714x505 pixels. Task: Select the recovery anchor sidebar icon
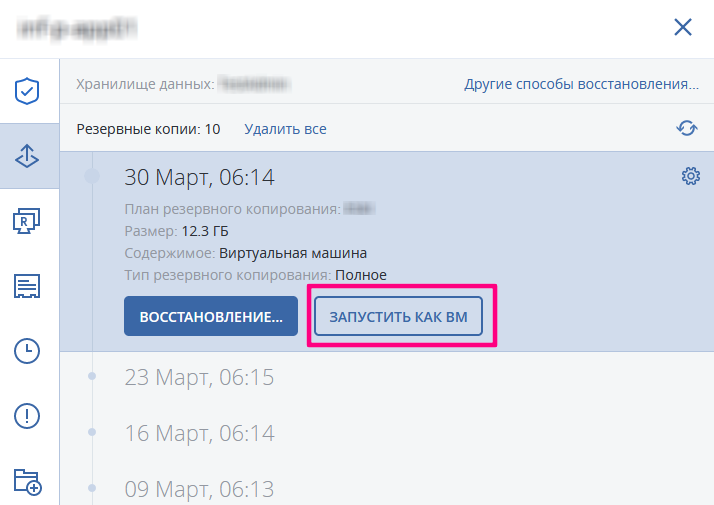(x=27, y=156)
